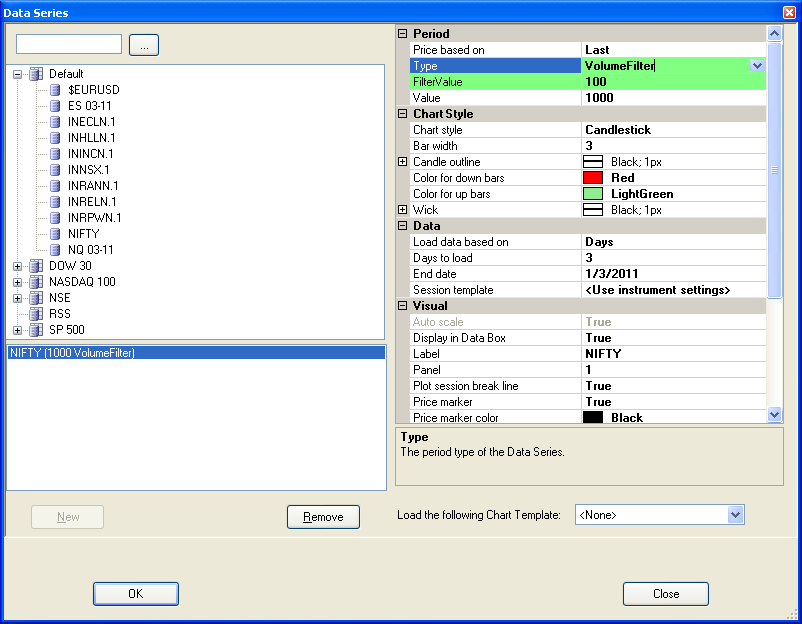Screen dimensions: 802x624
Task: Open the Type dropdown arrow for VolumeFilter
Action: click(x=758, y=65)
